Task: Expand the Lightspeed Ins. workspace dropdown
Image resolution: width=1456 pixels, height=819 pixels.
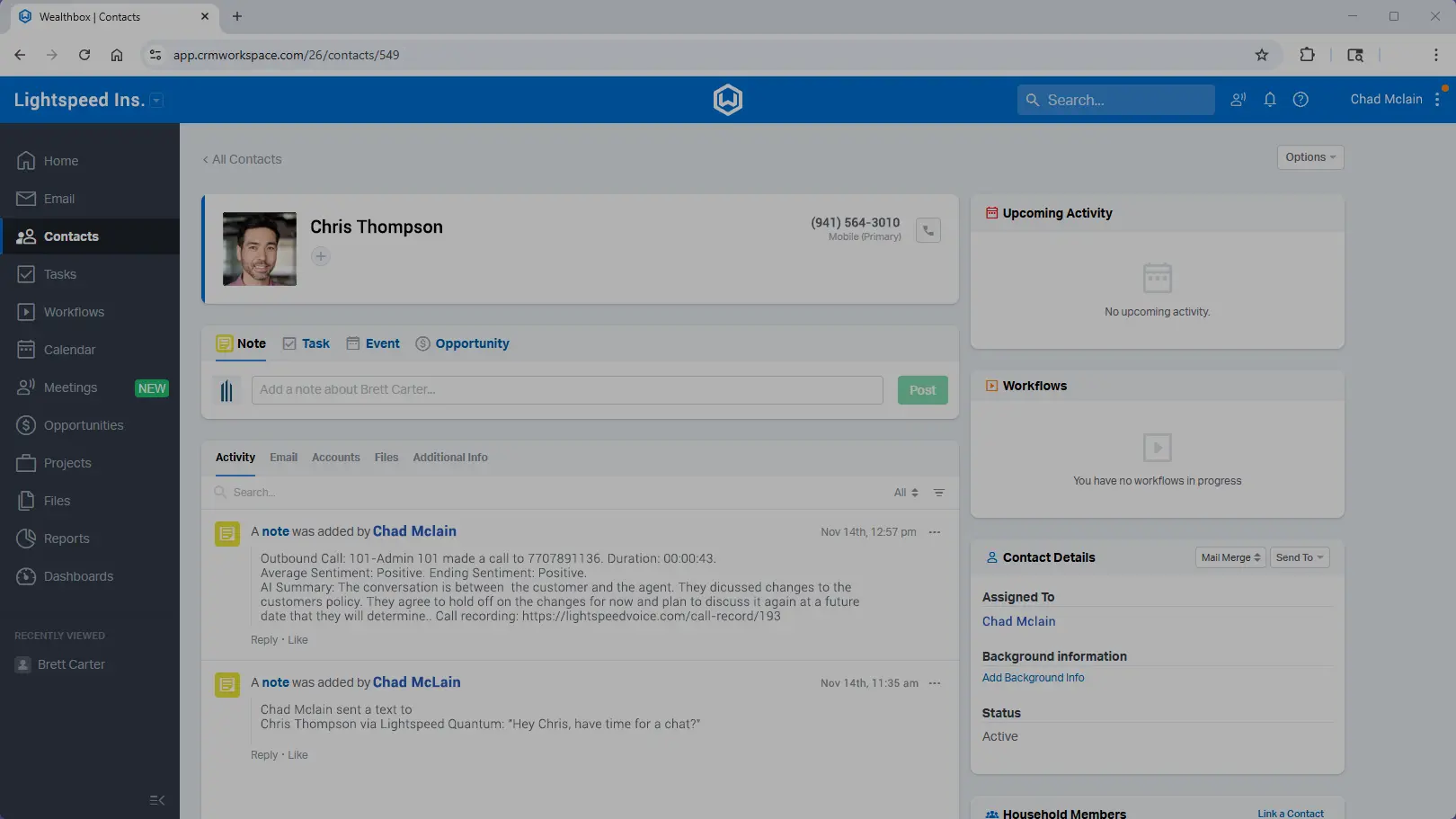Action: point(156,101)
